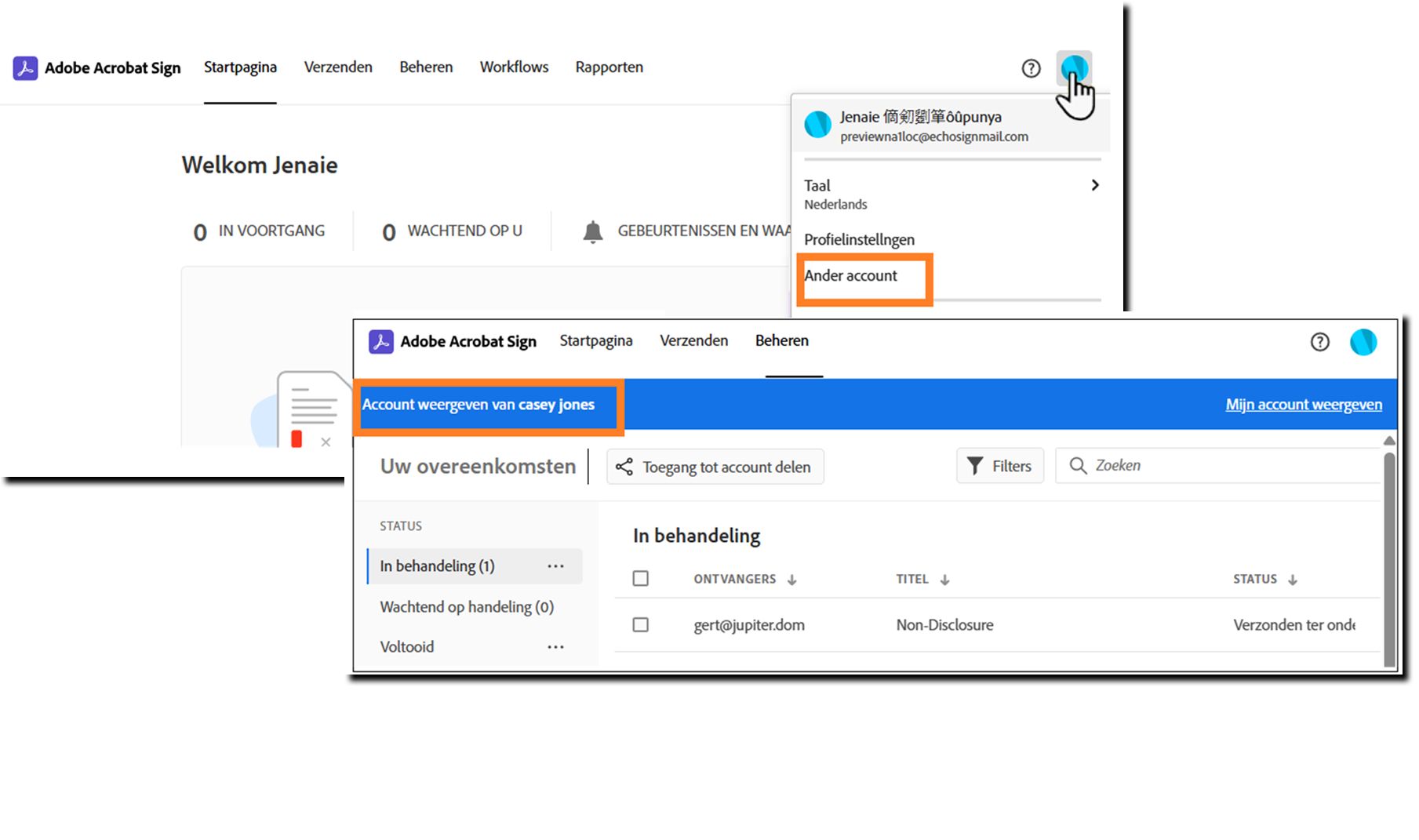Click the Account weergeven van casey jones banner text
Screen dimensions: 1419x840
click(x=478, y=405)
